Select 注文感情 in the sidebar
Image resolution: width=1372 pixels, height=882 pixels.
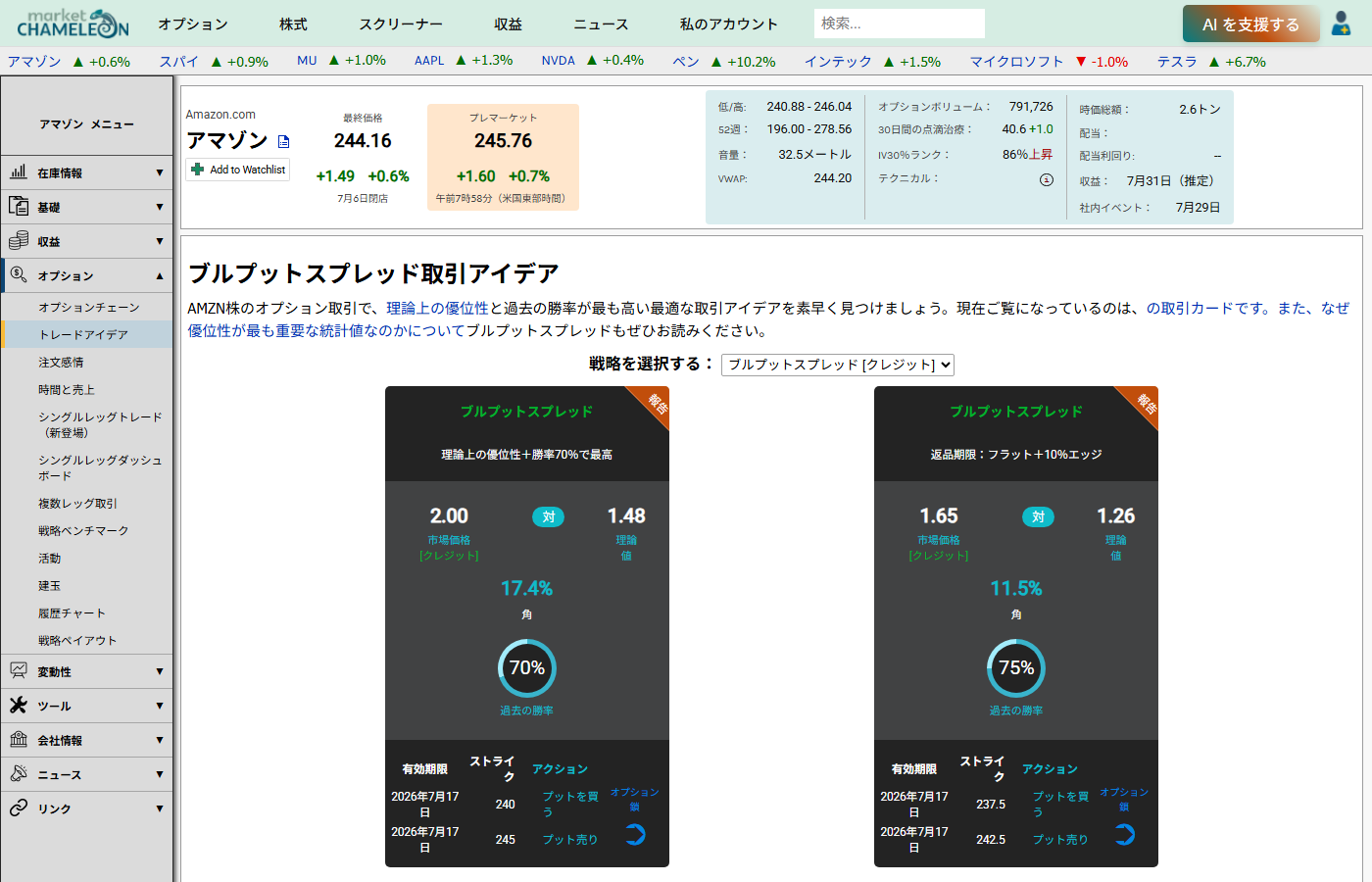click(x=61, y=363)
